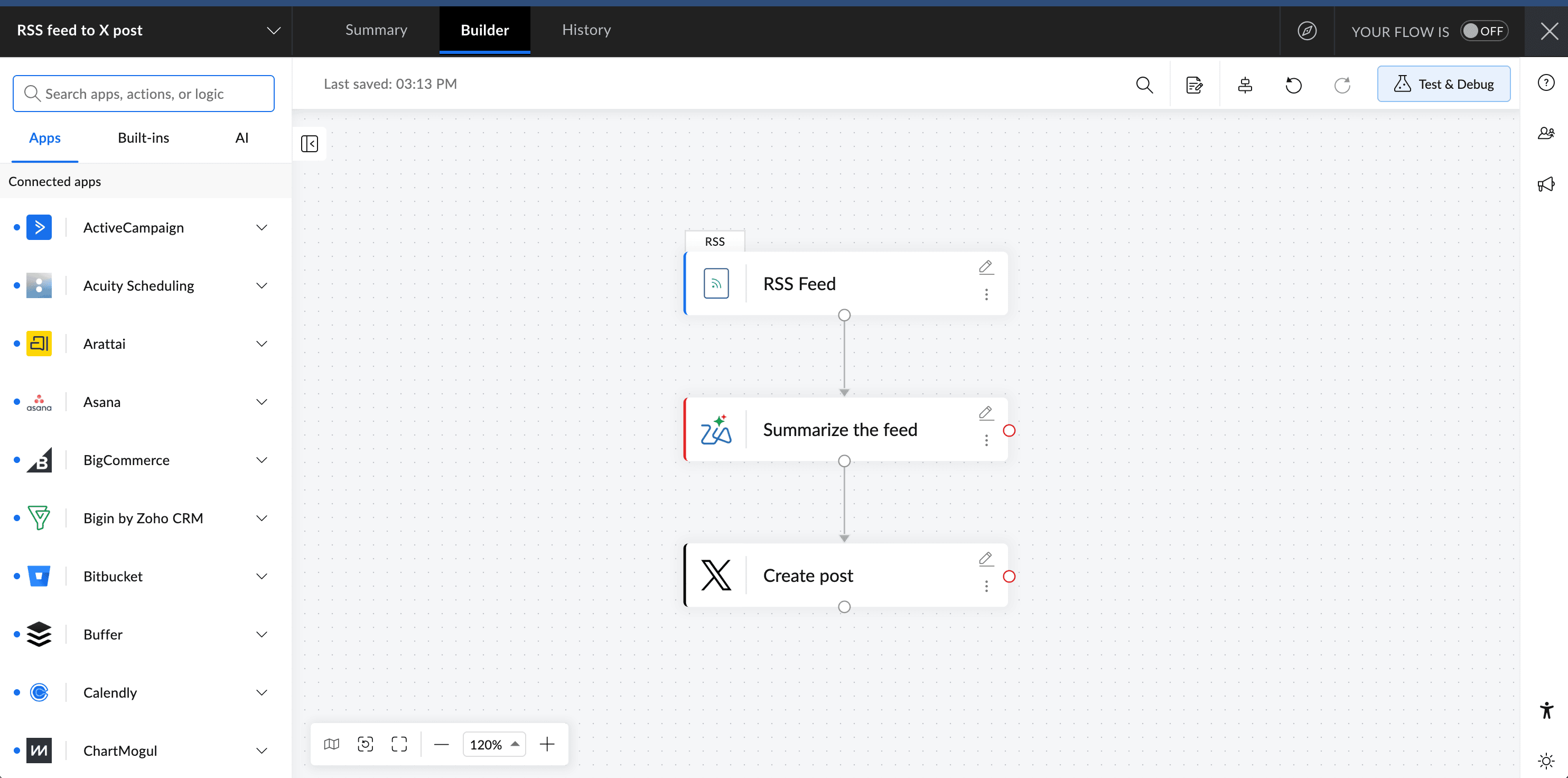Click the Summarize the feed error connector

(x=1009, y=431)
